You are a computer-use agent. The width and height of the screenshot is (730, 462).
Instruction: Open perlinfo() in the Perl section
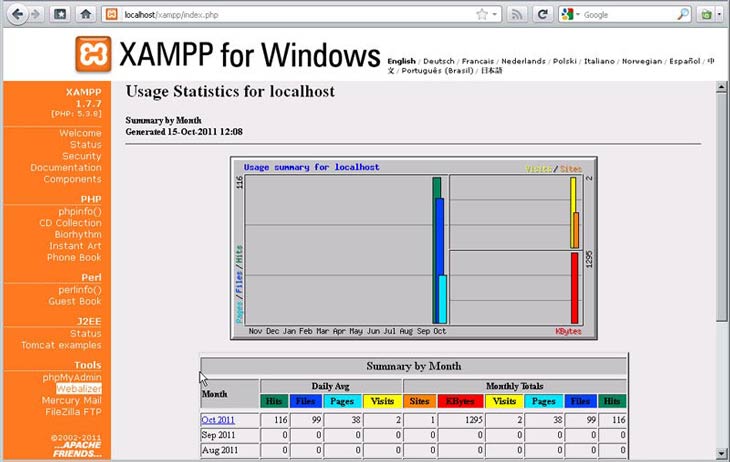click(x=80, y=290)
